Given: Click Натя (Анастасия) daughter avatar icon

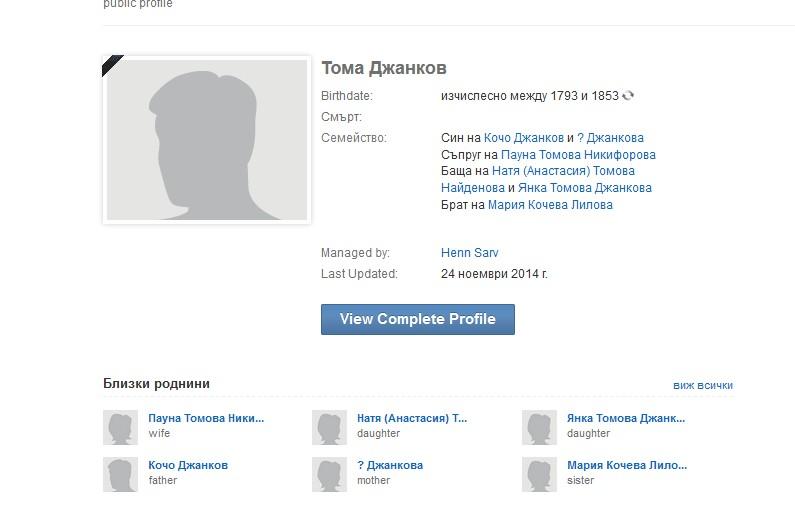Looking at the screenshot, I should coord(329,427).
